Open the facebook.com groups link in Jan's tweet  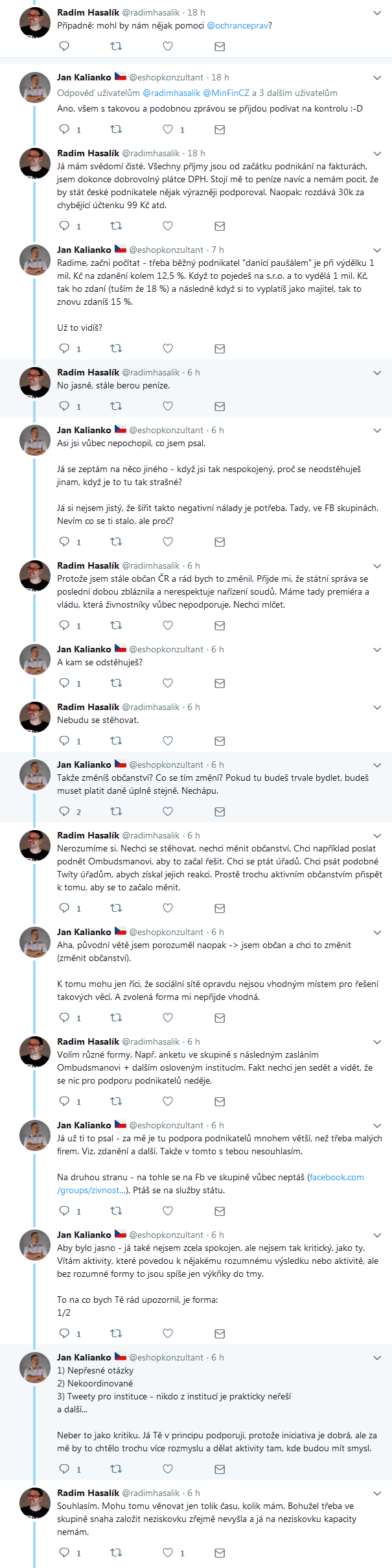point(336,1178)
